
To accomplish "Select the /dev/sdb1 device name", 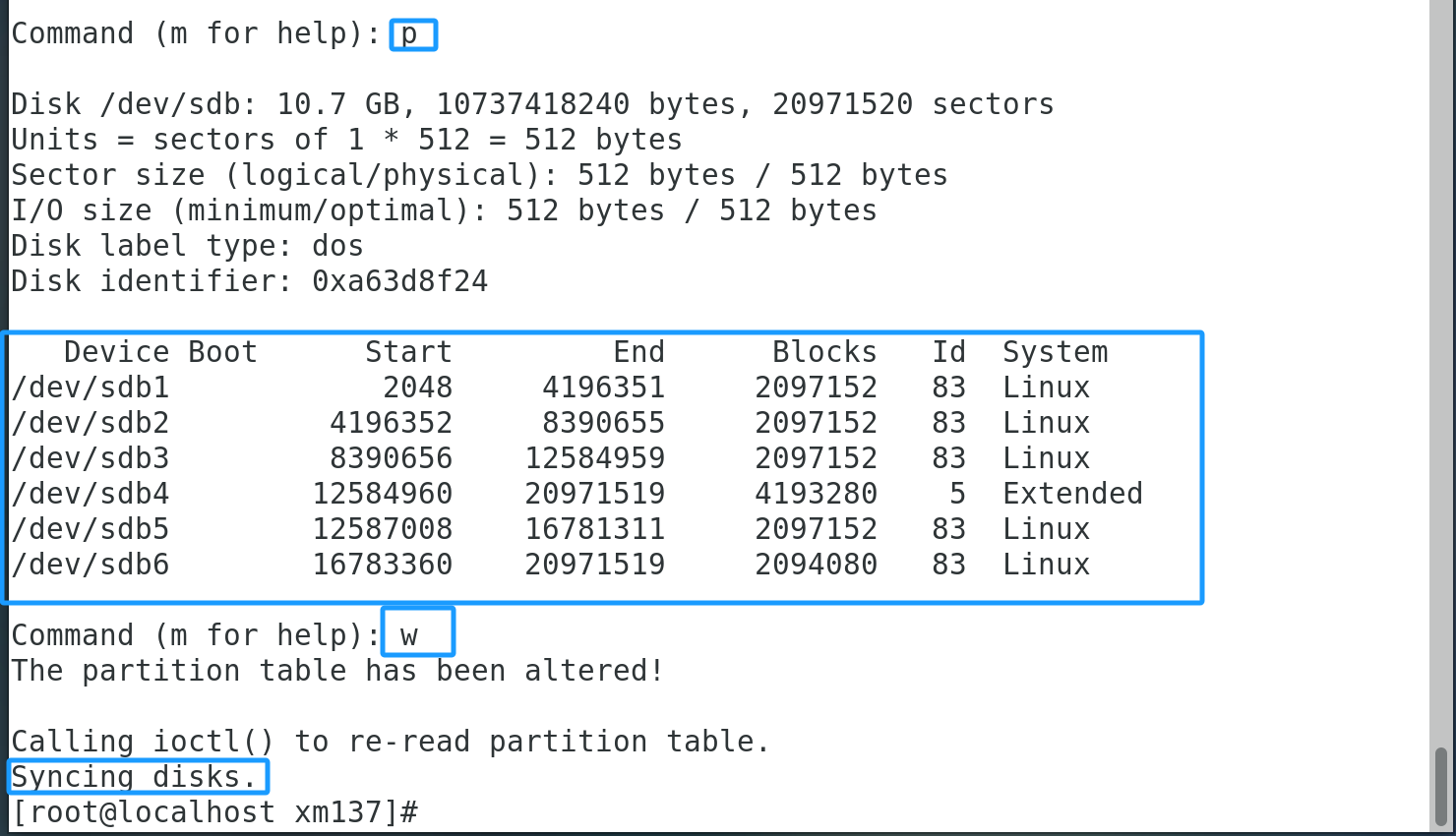I will click(91, 388).
